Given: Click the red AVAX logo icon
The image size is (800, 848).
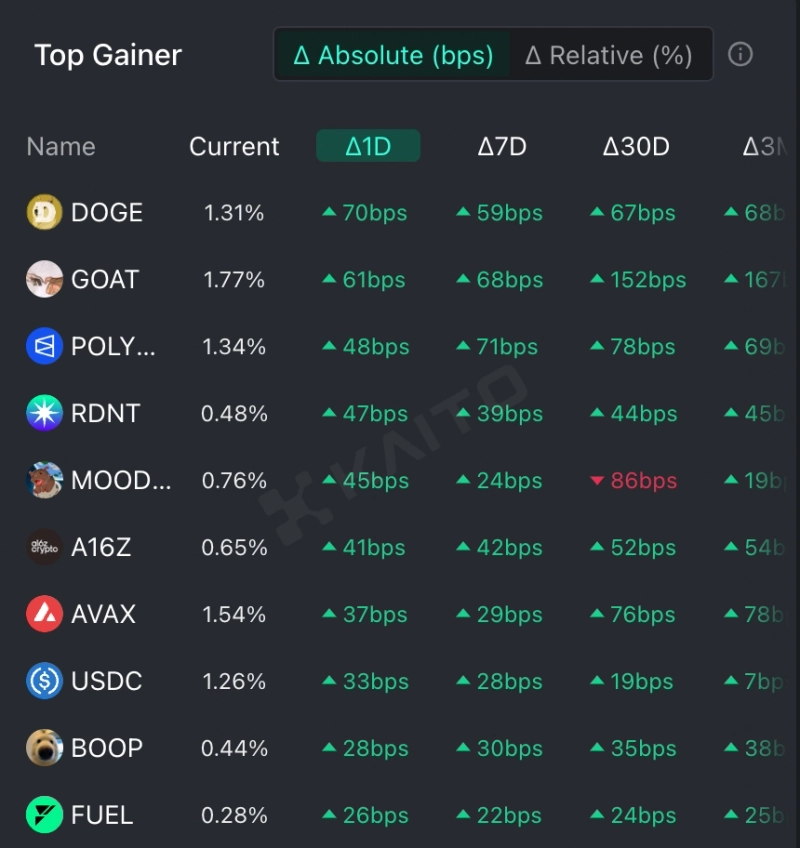Looking at the screenshot, I should coord(44,615).
